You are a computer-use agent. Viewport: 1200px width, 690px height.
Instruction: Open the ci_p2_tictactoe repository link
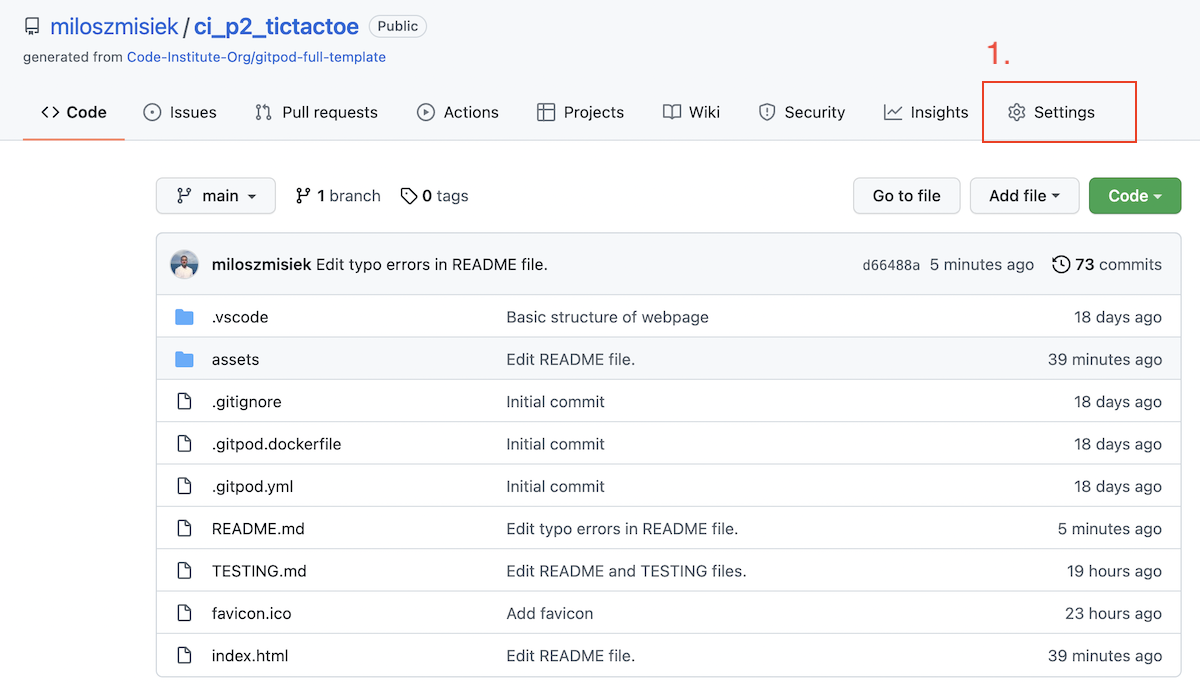coord(276,27)
